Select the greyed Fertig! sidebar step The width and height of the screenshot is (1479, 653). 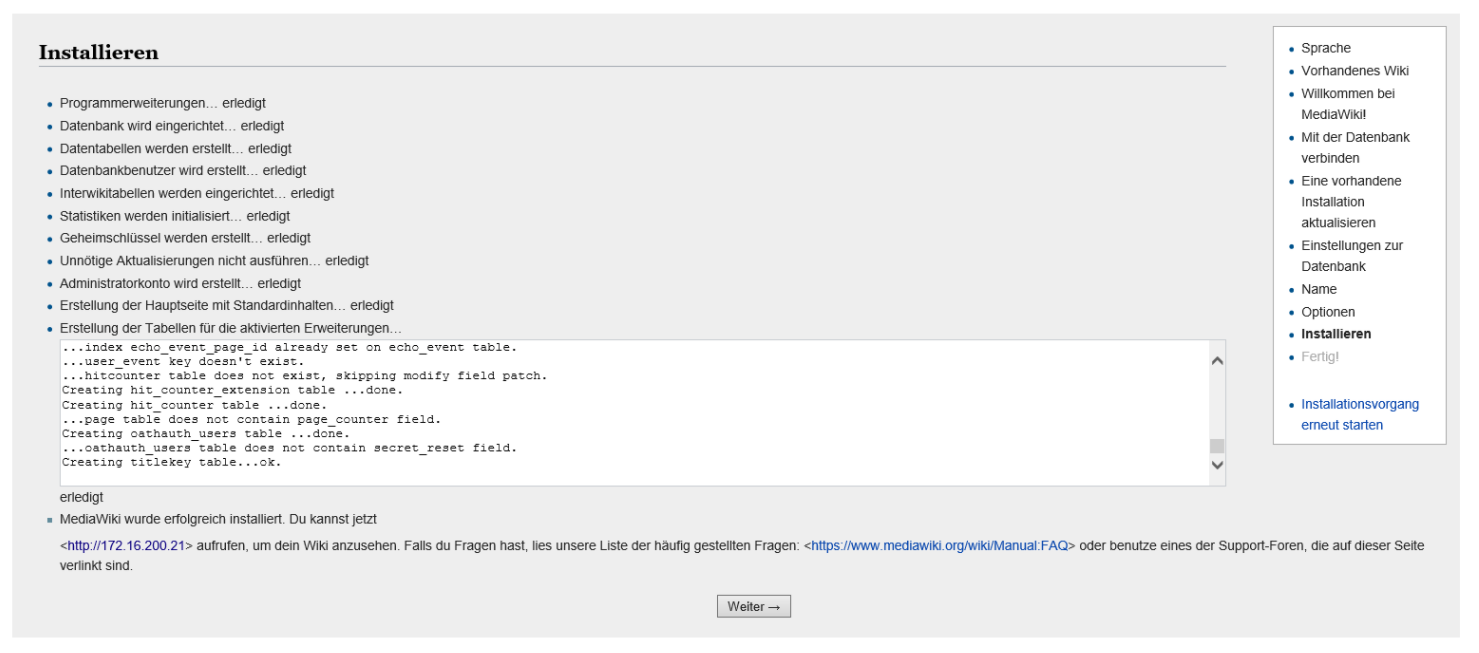pyautogui.click(x=1320, y=356)
